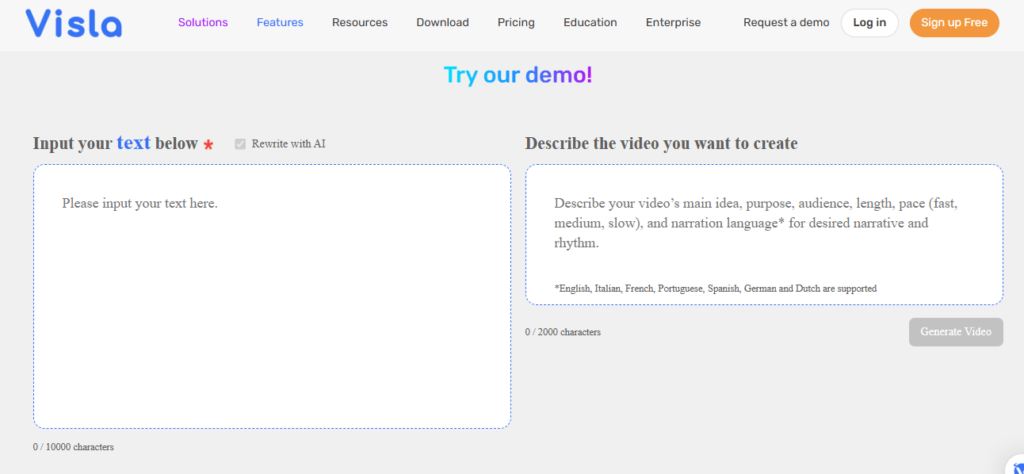Click the supported languages note text

(x=716, y=288)
